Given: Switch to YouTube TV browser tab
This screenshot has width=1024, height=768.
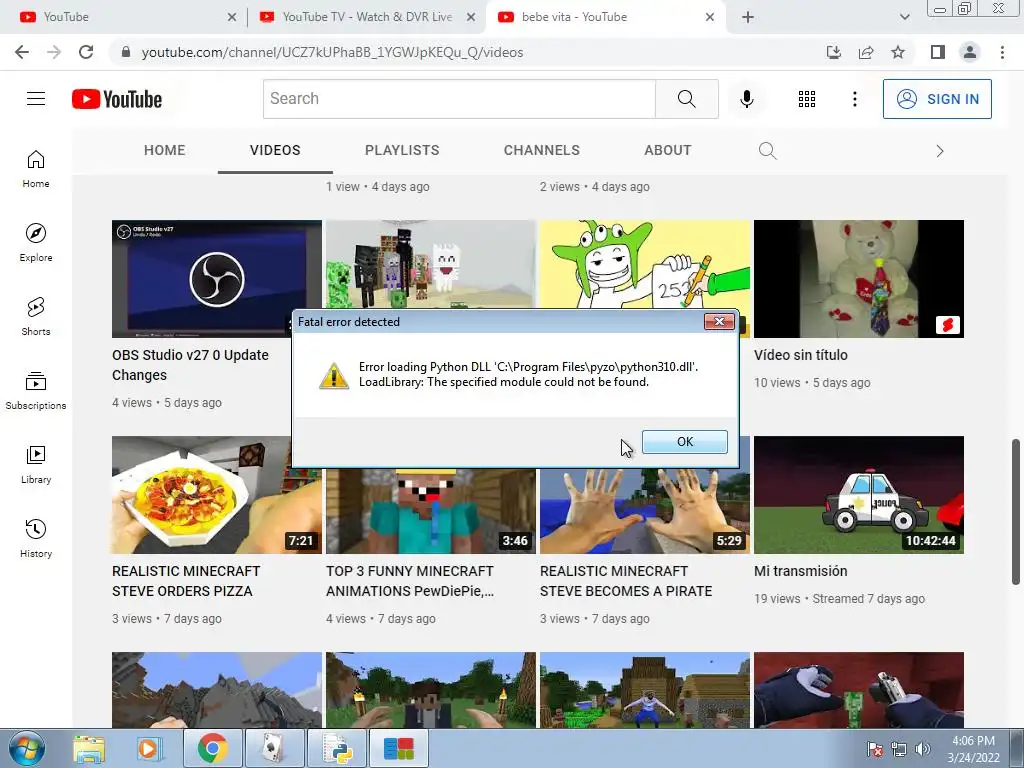Looking at the screenshot, I should tap(366, 17).
